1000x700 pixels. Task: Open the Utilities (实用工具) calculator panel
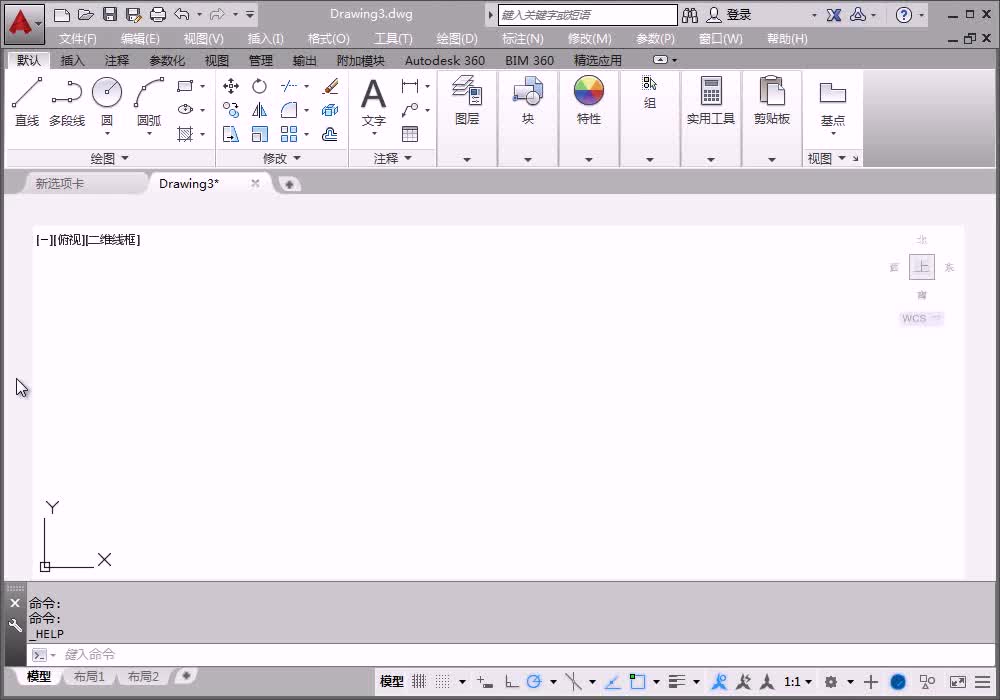[x=710, y=100]
